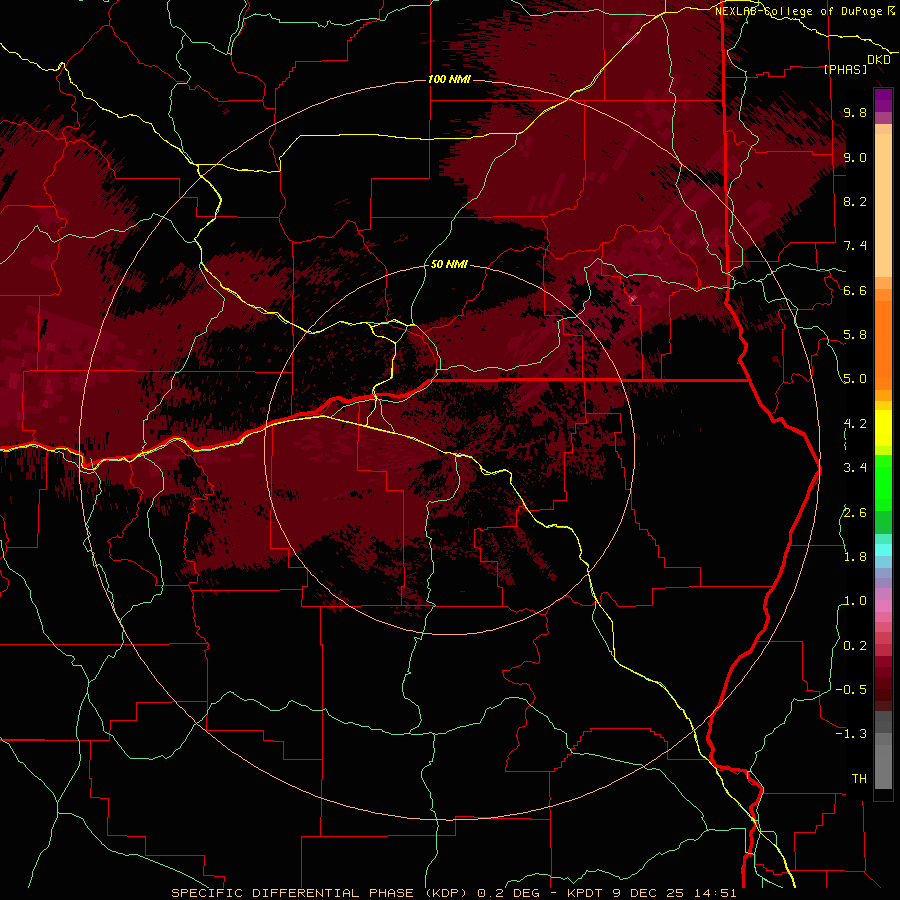Click the 1.8 legend value
This screenshot has height=900, width=900.
pos(855,557)
